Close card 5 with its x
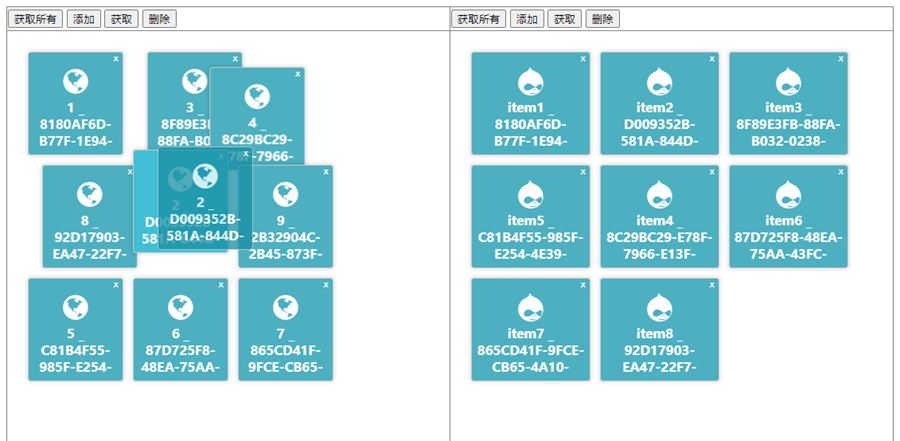The height and width of the screenshot is (441, 900). (x=116, y=285)
